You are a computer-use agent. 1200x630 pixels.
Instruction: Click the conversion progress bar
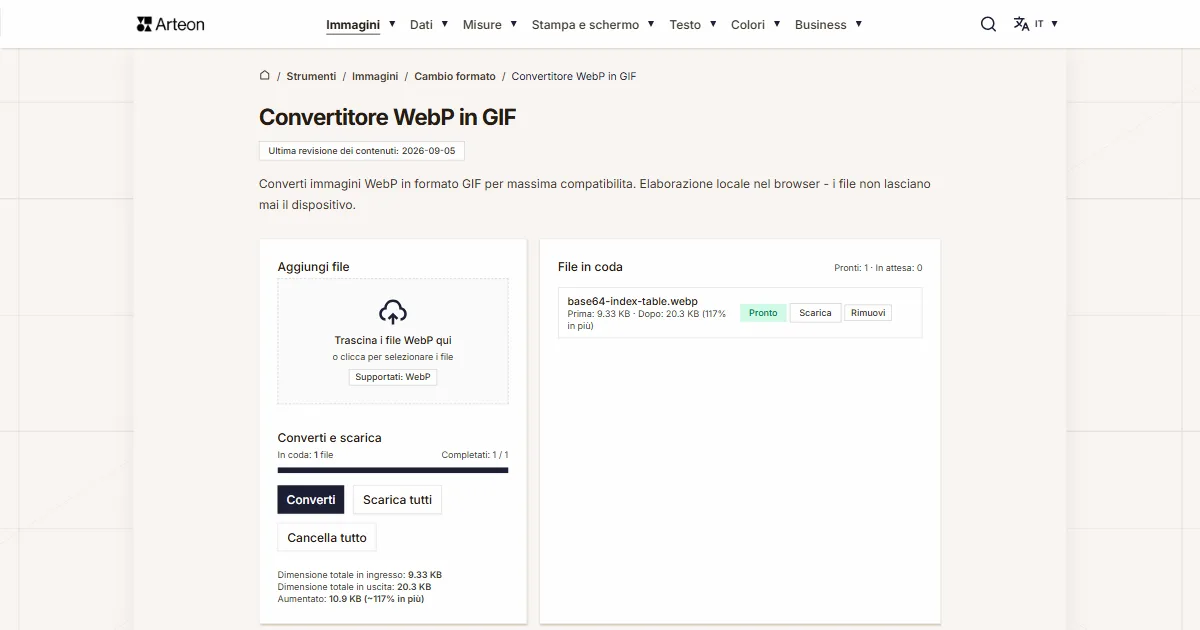393,470
